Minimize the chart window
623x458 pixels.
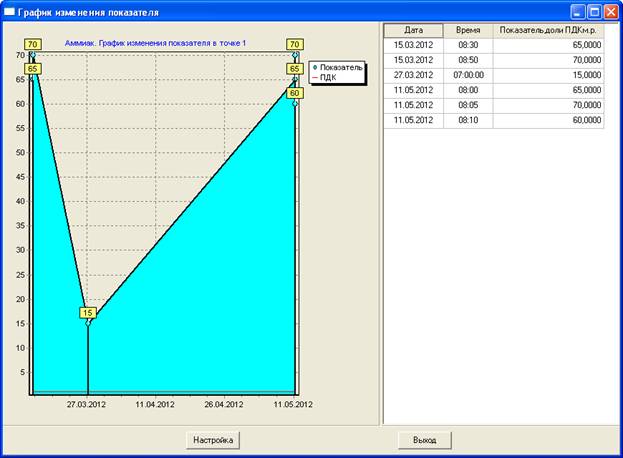pos(577,12)
